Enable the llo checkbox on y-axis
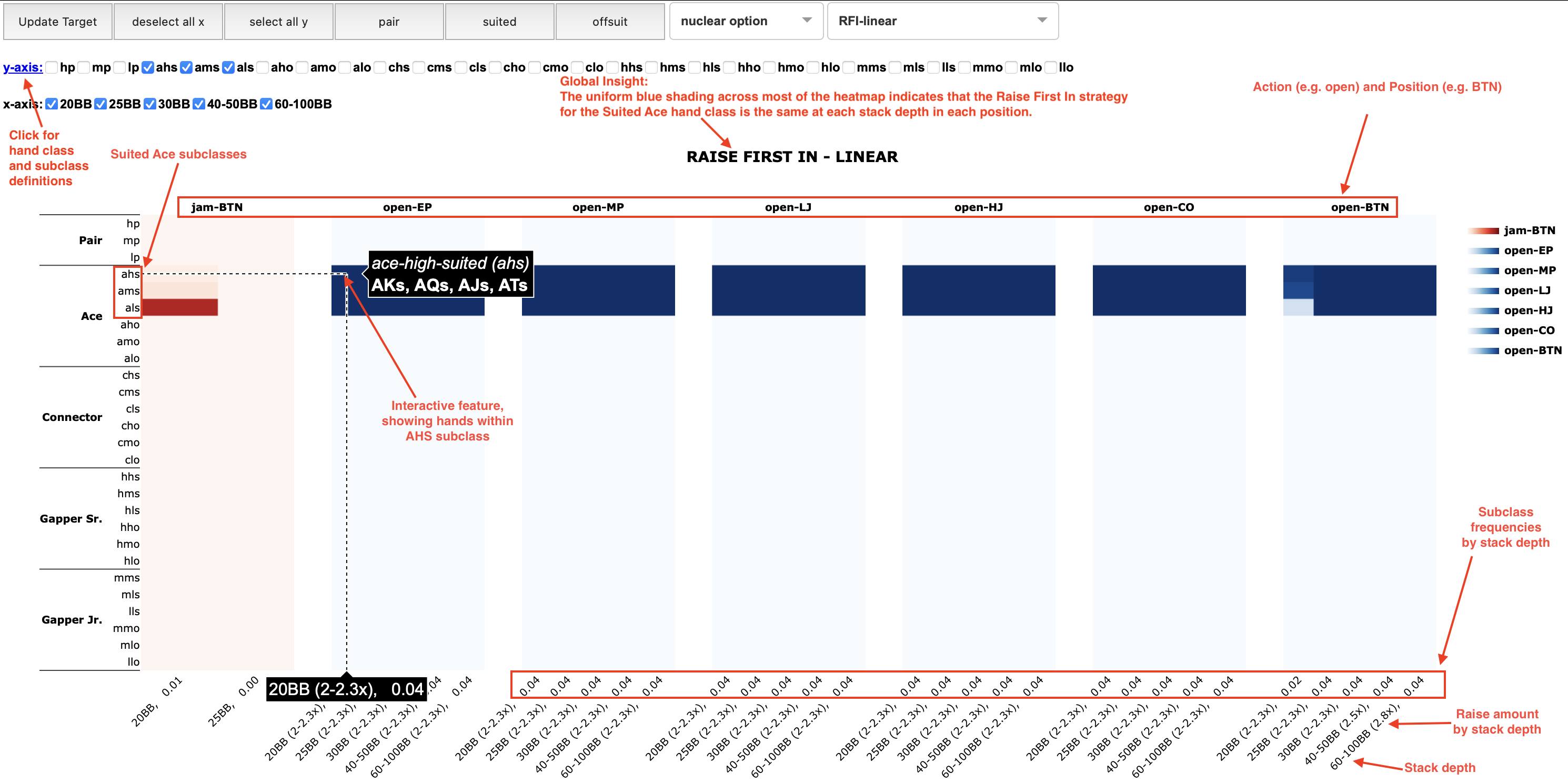This screenshot has width=1568, height=783. tap(1050, 67)
